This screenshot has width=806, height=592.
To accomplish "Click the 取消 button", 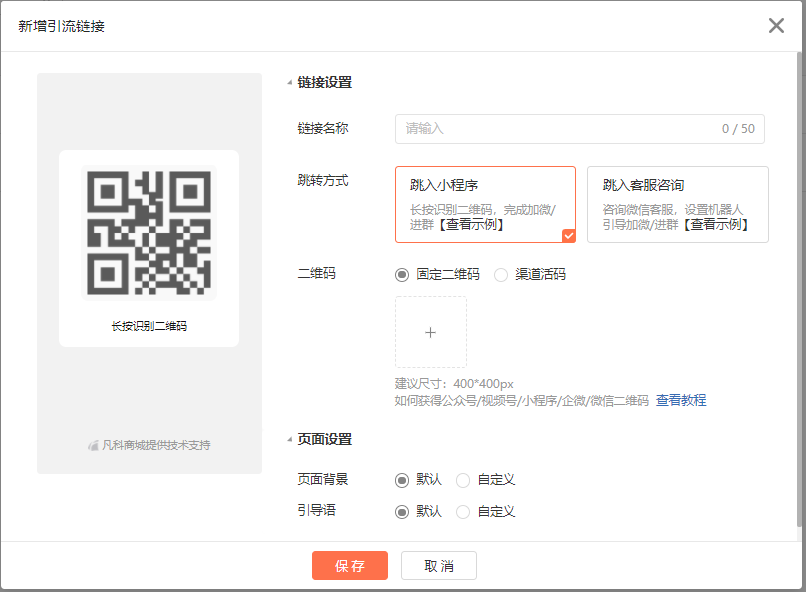I will (x=438, y=565).
